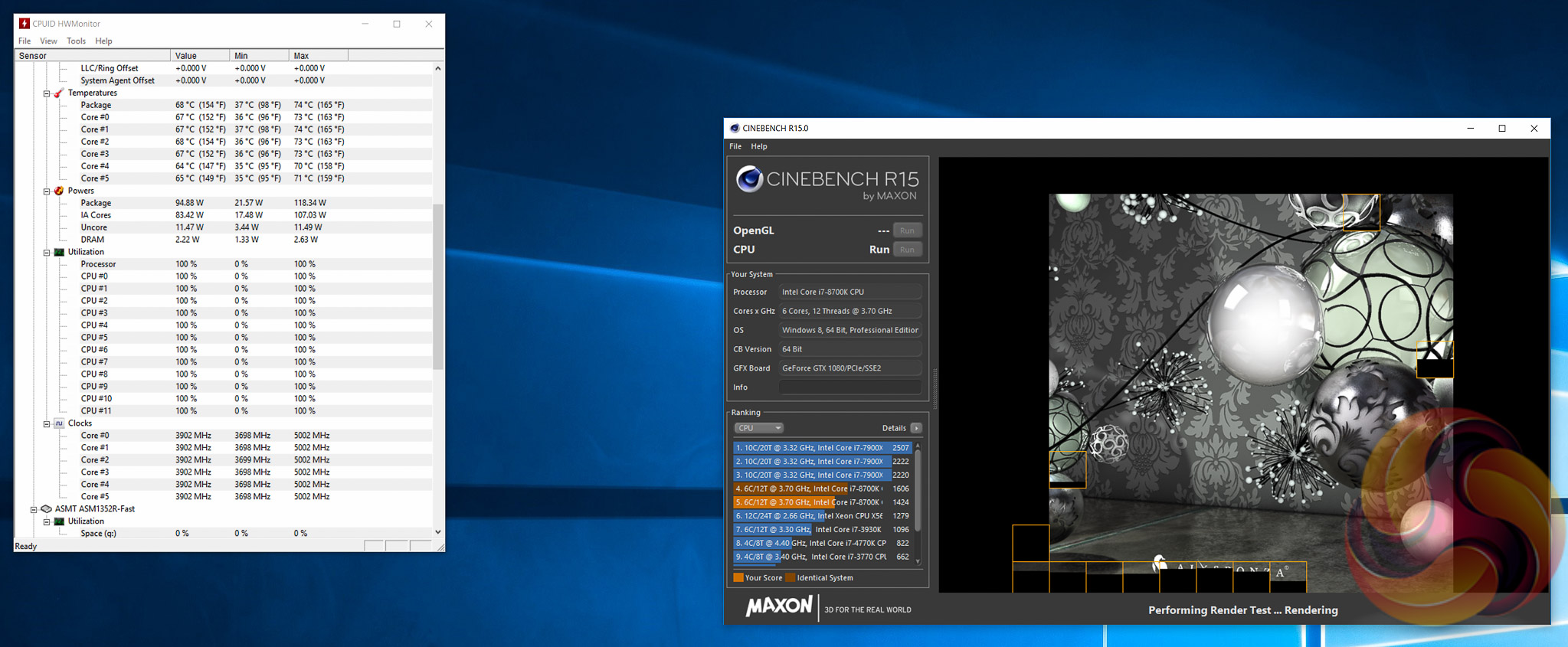This screenshot has height=647, width=1568.
Task: Click the Powers flame icon in sensor tree
Action: [x=59, y=191]
